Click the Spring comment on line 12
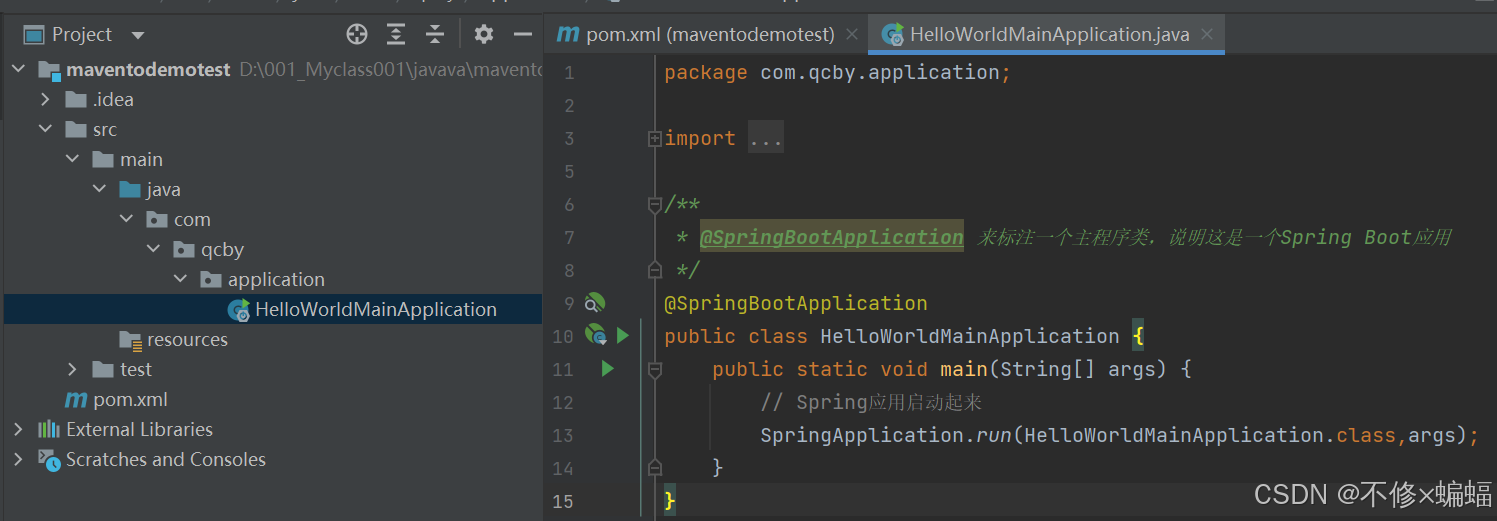The width and height of the screenshot is (1497, 521). pyautogui.click(x=871, y=402)
